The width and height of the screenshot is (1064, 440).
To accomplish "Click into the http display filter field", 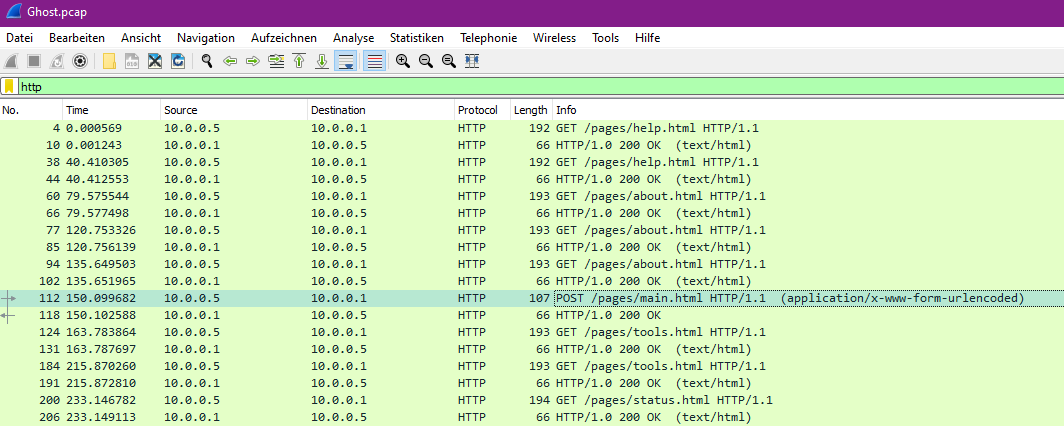I will point(539,87).
